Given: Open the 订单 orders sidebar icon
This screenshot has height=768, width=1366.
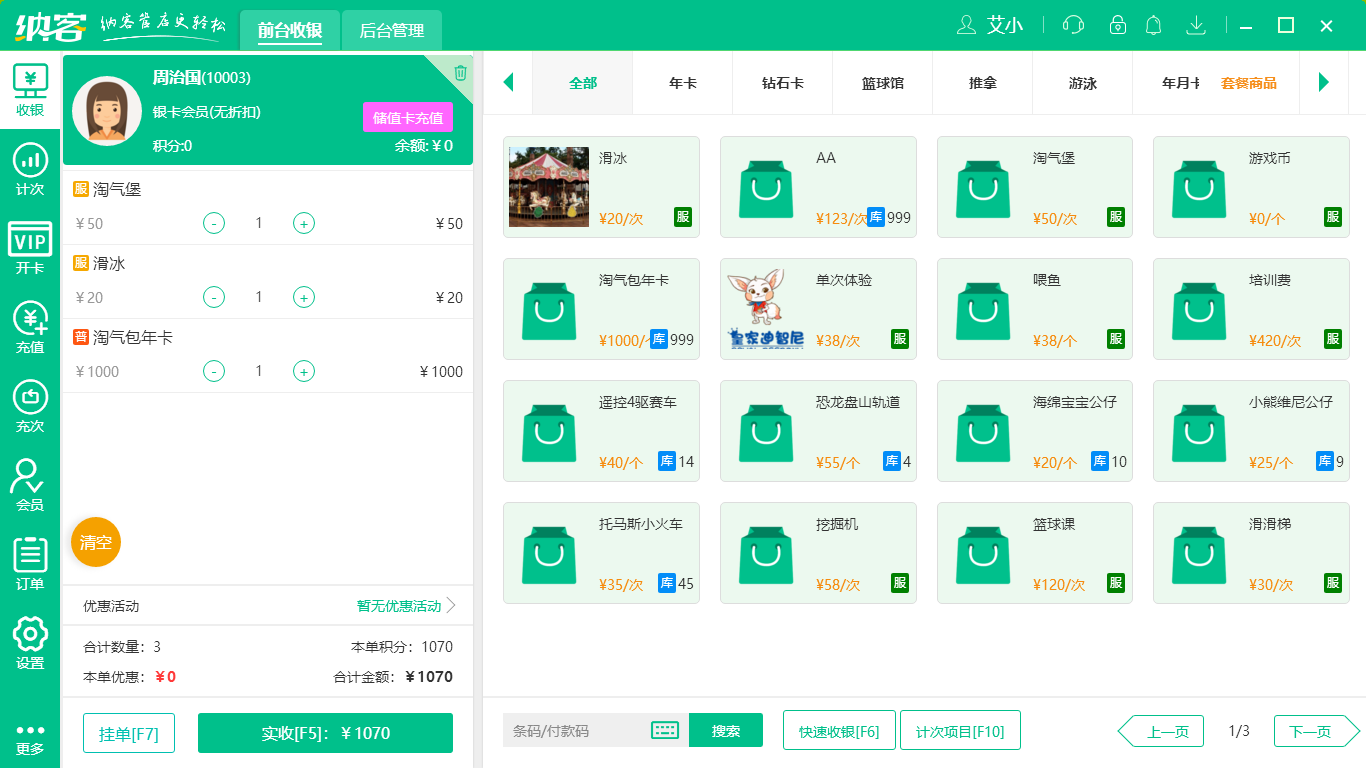Looking at the screenshot, I should click(x=30, y=564).
